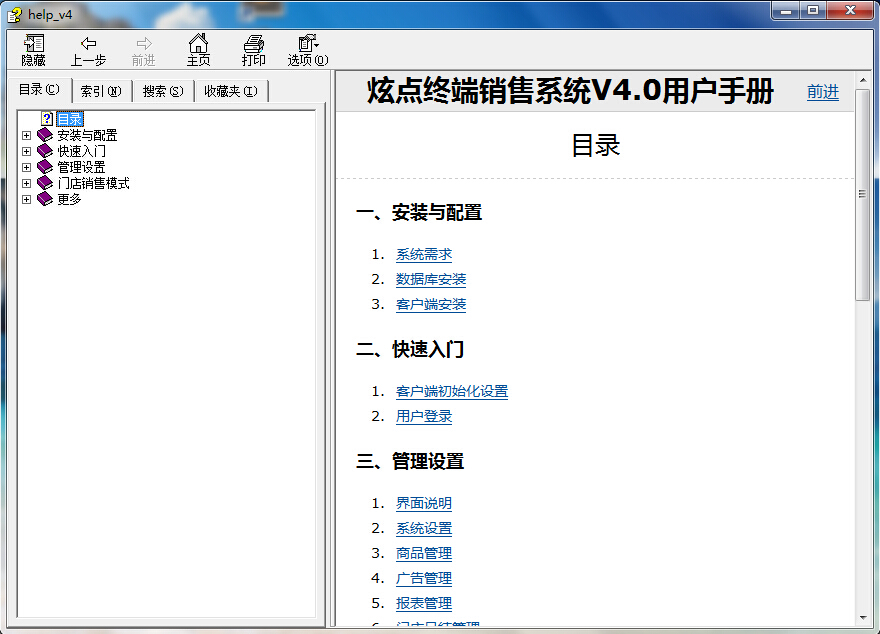Minimize the help_v4 window

(x=786, y=11)
